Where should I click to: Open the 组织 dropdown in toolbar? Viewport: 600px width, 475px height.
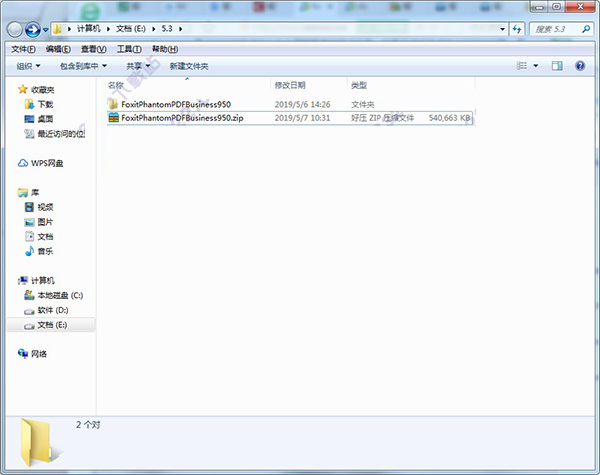[28, 66]
